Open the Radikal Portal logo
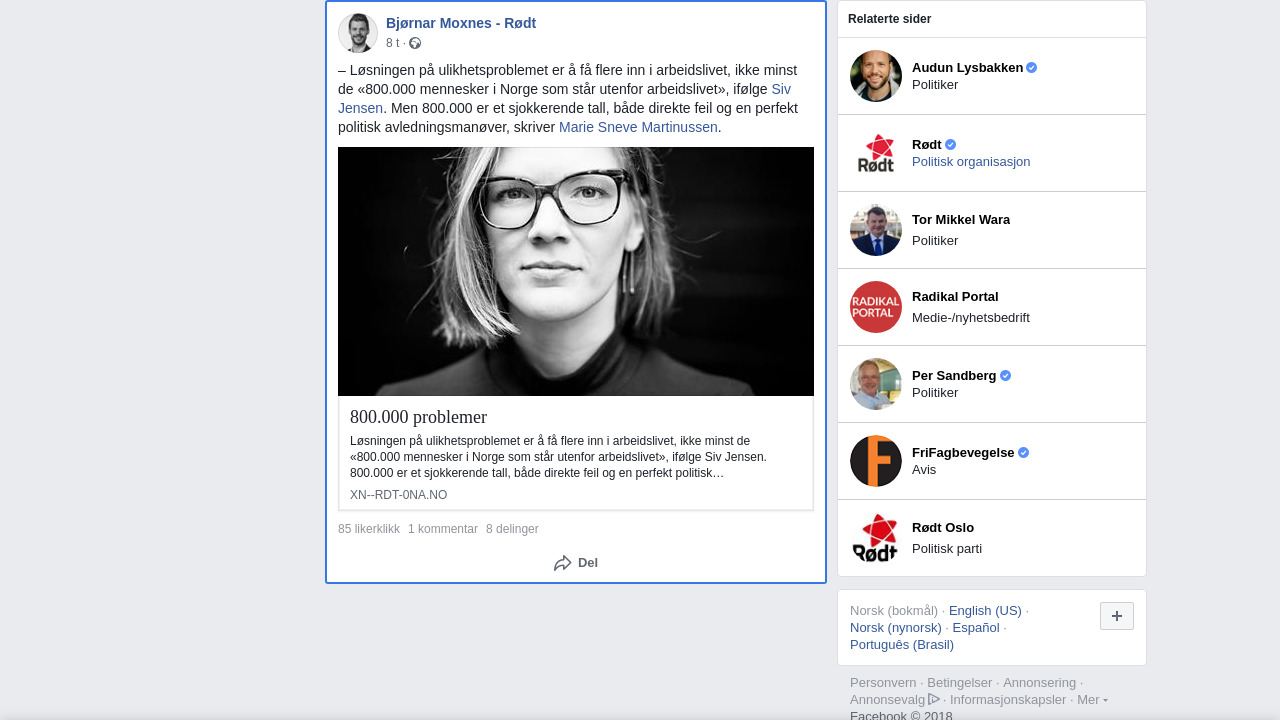Screen dimensions: 1280x720 click(876, 307)
